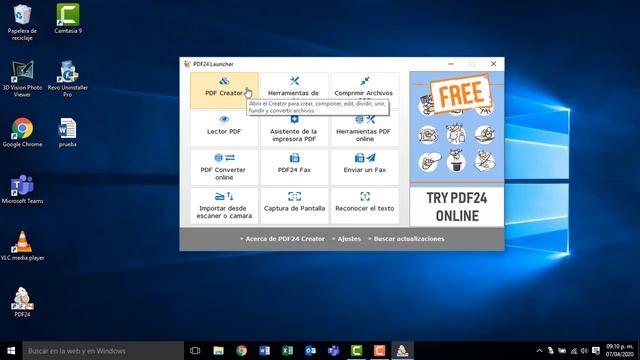Select 3D Vision Photo Viewer shortcut
The width and height of the screenshot is (640, 360).
[22, 79]
